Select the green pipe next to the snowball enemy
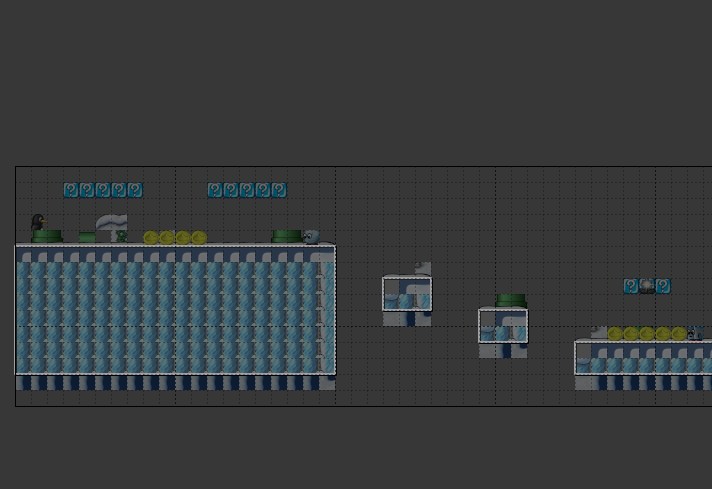Viewport: 712px width, 489px height. click(x=287, y=236)
